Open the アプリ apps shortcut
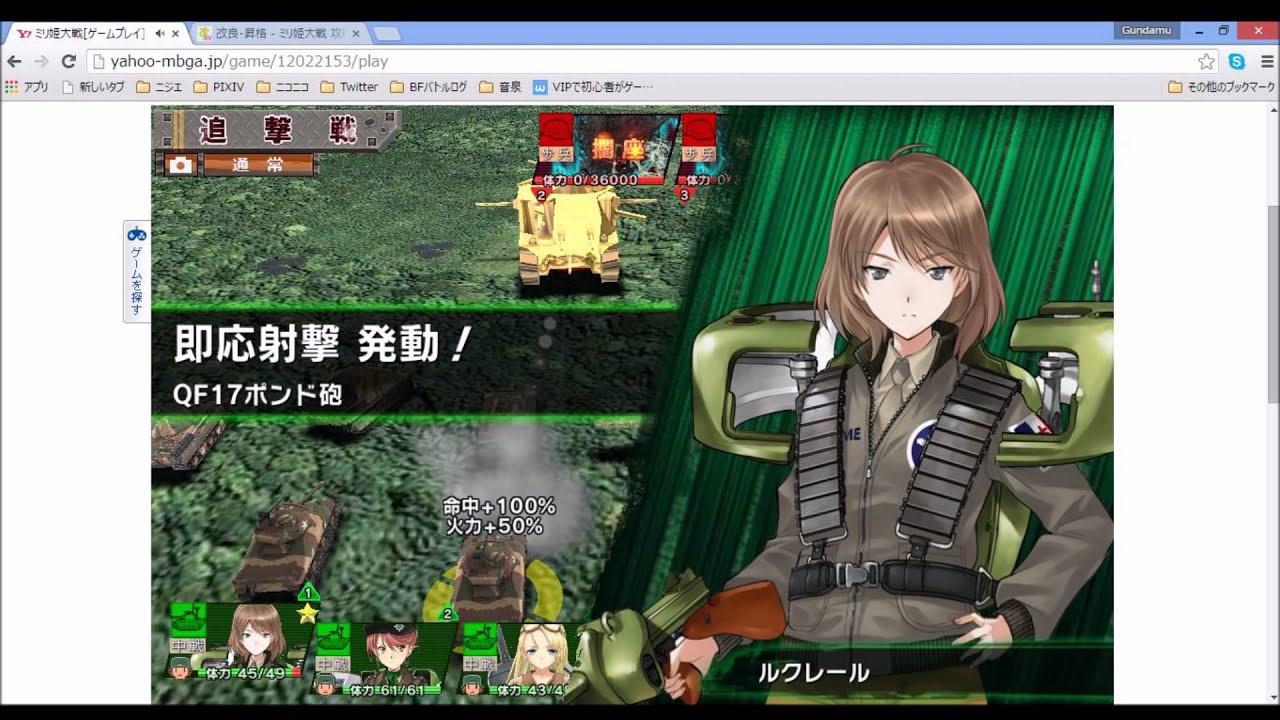Viewport: 1280px width, 720px height. click(27, 87)
